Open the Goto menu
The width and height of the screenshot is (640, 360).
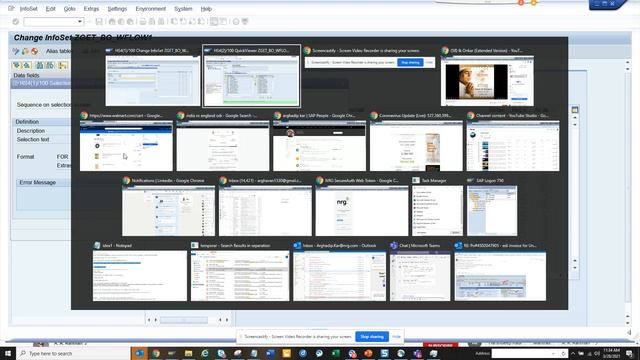pyautogui.click(x=69, y=9)
